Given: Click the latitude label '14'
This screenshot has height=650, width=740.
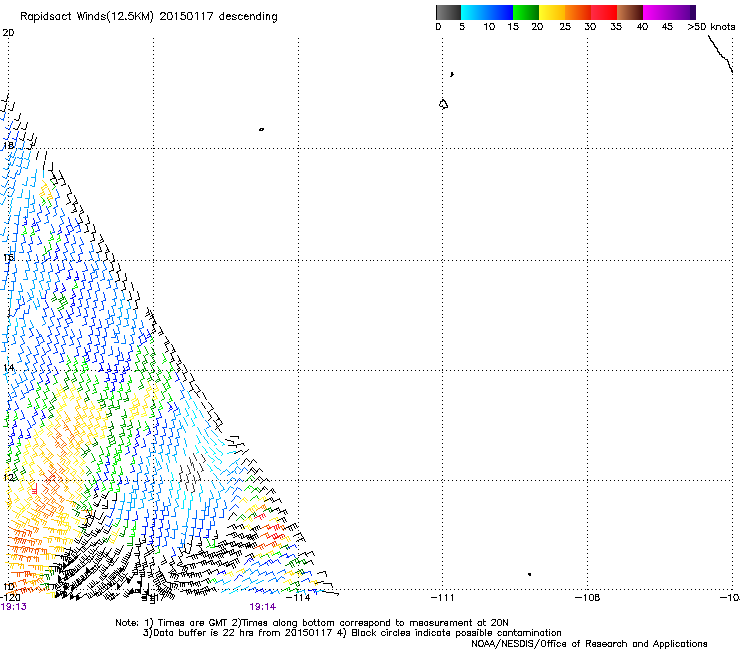Looking at the screenshot, I should click(8, 367).
